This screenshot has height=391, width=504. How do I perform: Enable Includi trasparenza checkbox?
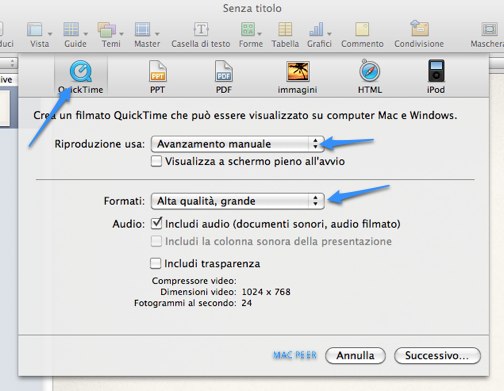(x=155, y=263)
